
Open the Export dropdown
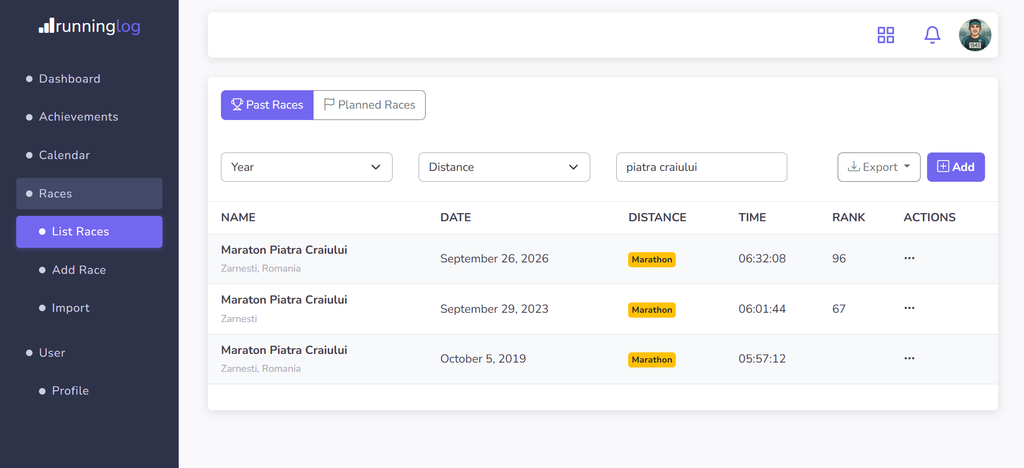click(x=879, y=167)
